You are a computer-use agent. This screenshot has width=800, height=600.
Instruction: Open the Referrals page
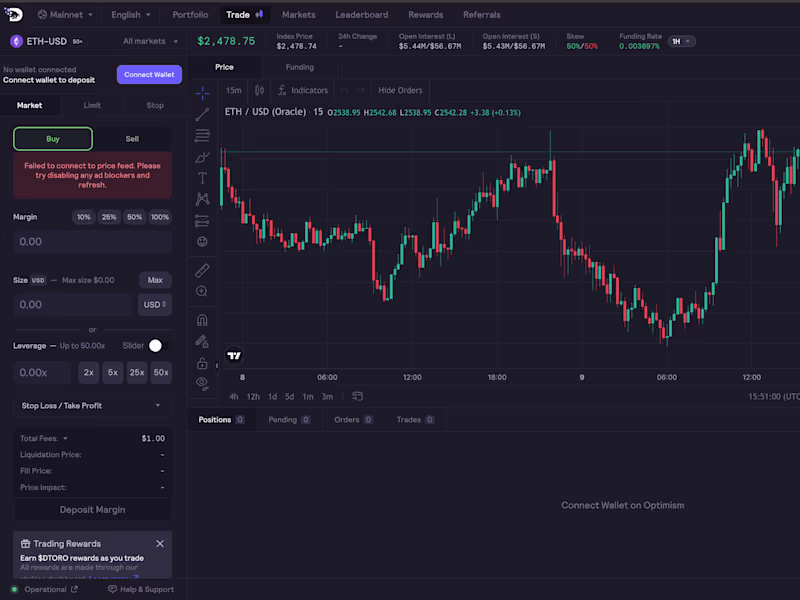(482, 15)
